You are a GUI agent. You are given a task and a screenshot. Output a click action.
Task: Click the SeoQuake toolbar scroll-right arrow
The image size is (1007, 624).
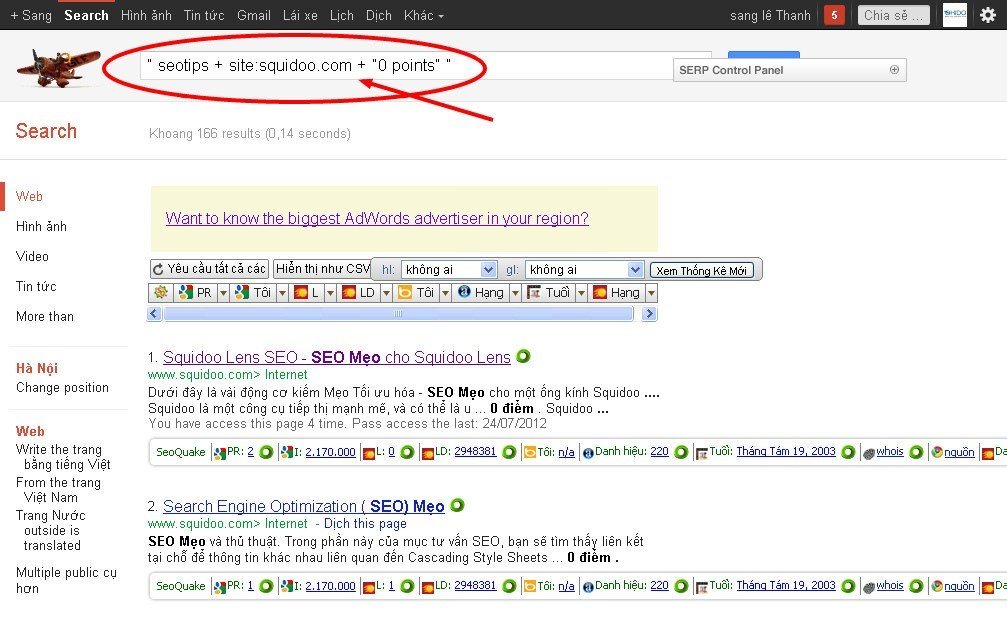point(649,313)
